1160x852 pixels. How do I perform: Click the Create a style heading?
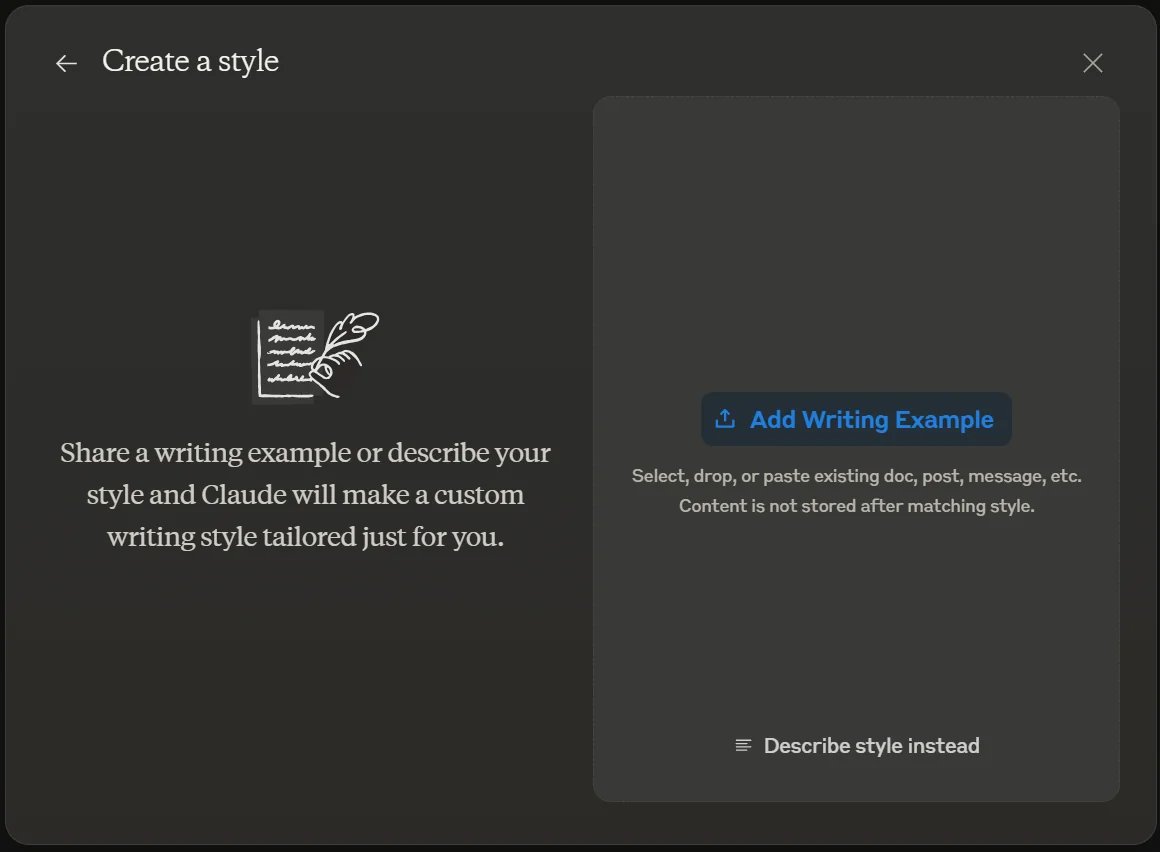click(x=190, y=61)
